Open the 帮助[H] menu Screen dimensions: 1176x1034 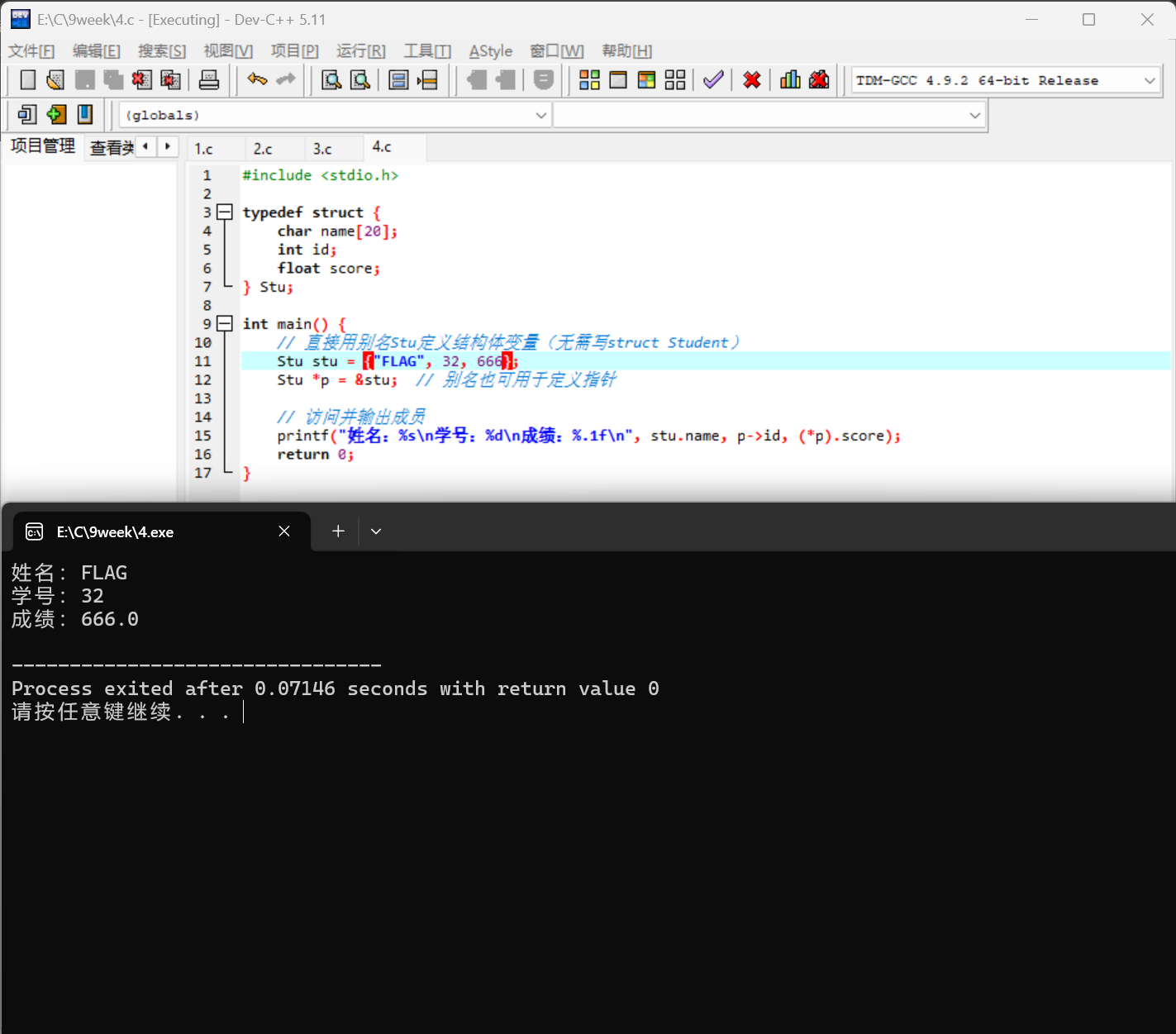click(627, 51)
